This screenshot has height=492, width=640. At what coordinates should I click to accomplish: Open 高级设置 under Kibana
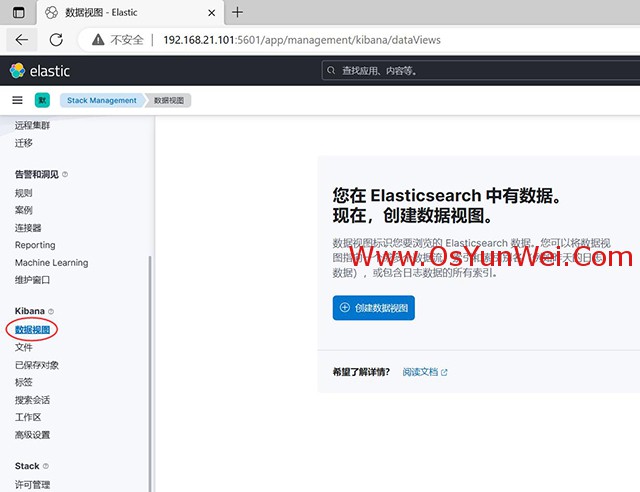pos(32,435)
